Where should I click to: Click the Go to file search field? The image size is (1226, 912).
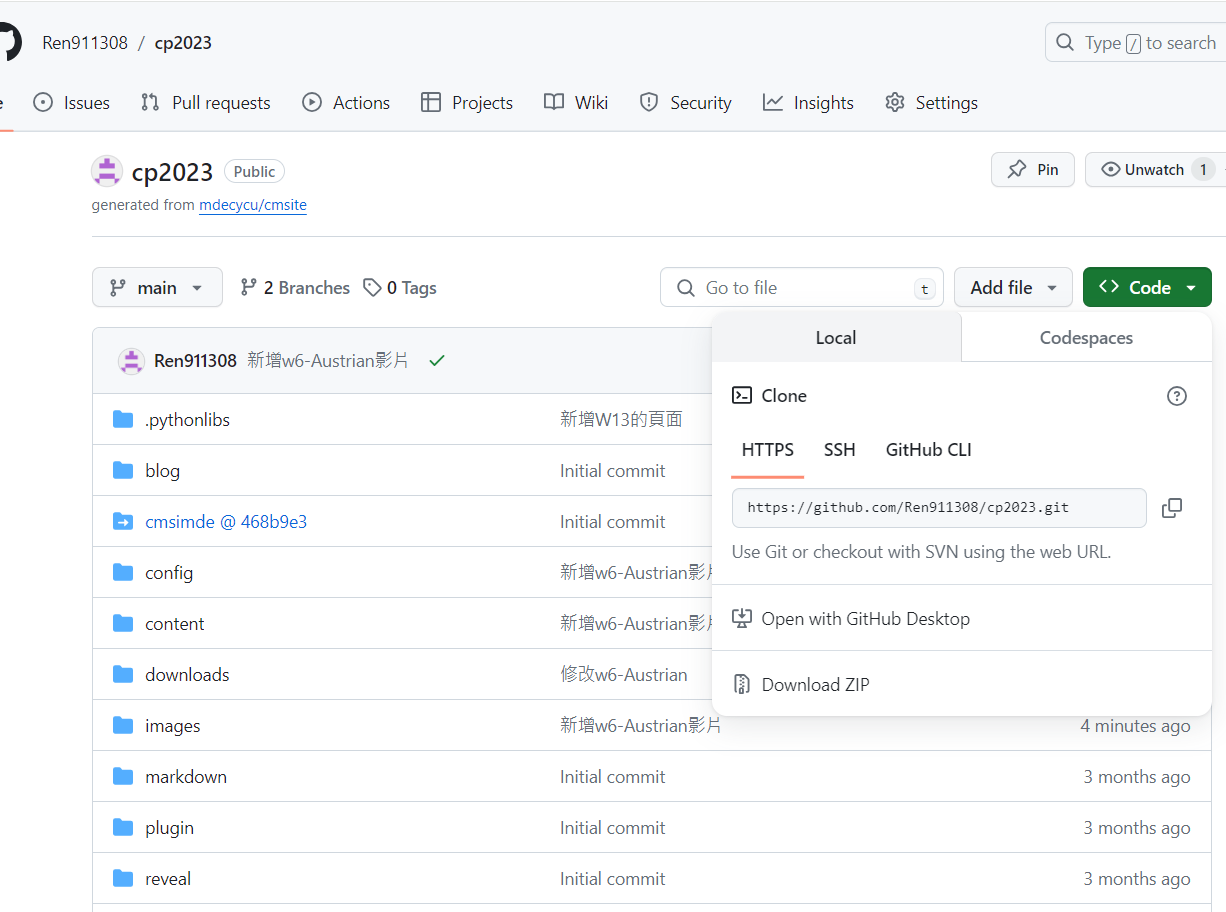[x=800, y=288]
